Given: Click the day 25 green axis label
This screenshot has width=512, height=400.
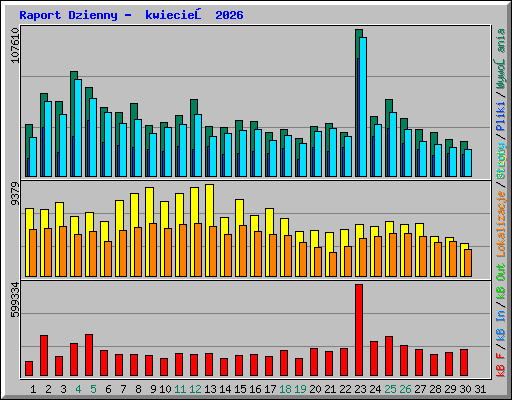Looking at the screenshot, I should tap(390, 389).
